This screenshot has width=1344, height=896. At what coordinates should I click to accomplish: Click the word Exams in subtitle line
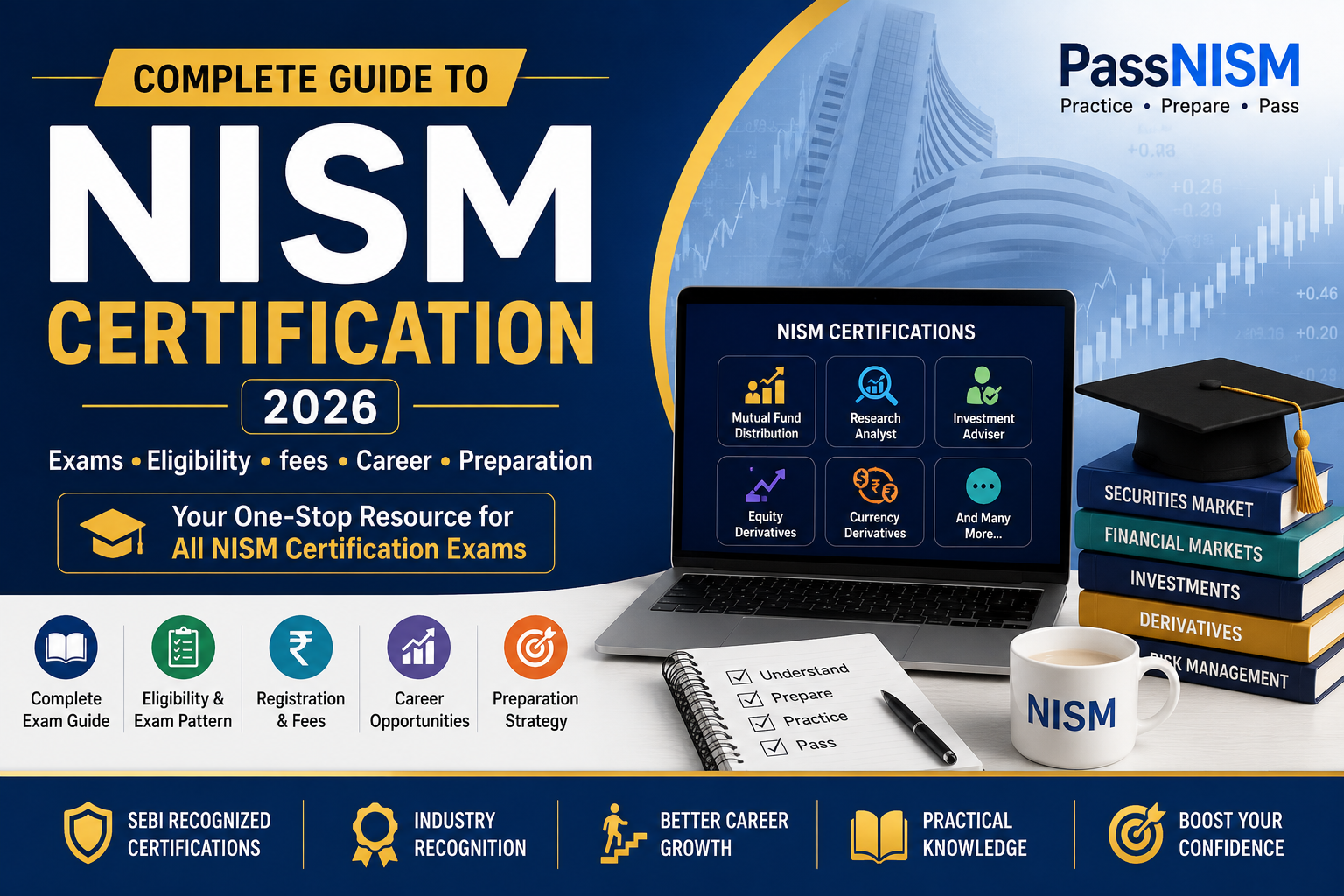[86, 460]
